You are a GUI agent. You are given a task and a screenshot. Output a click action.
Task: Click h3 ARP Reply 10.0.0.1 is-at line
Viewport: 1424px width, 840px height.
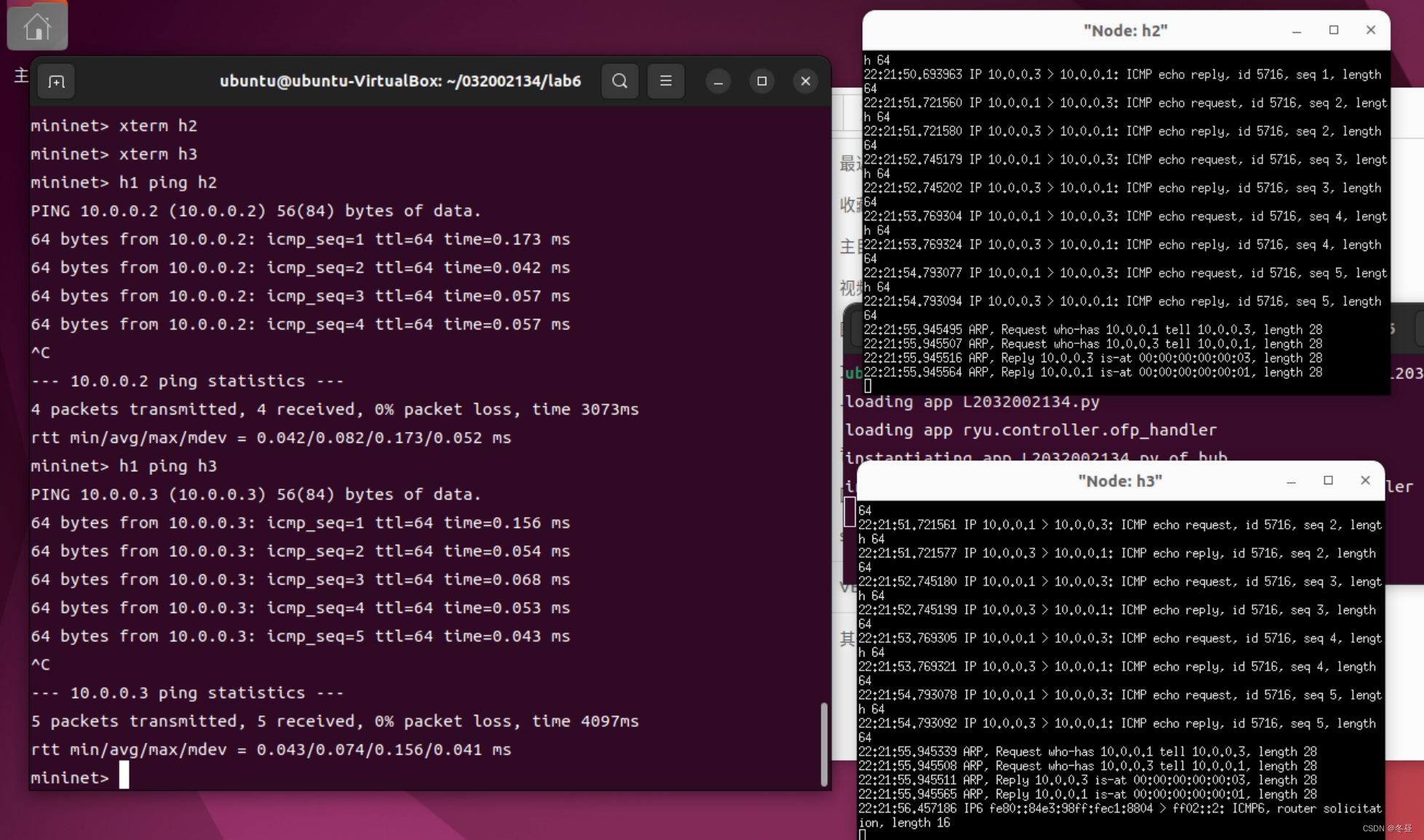click(x=1087, y=794)
